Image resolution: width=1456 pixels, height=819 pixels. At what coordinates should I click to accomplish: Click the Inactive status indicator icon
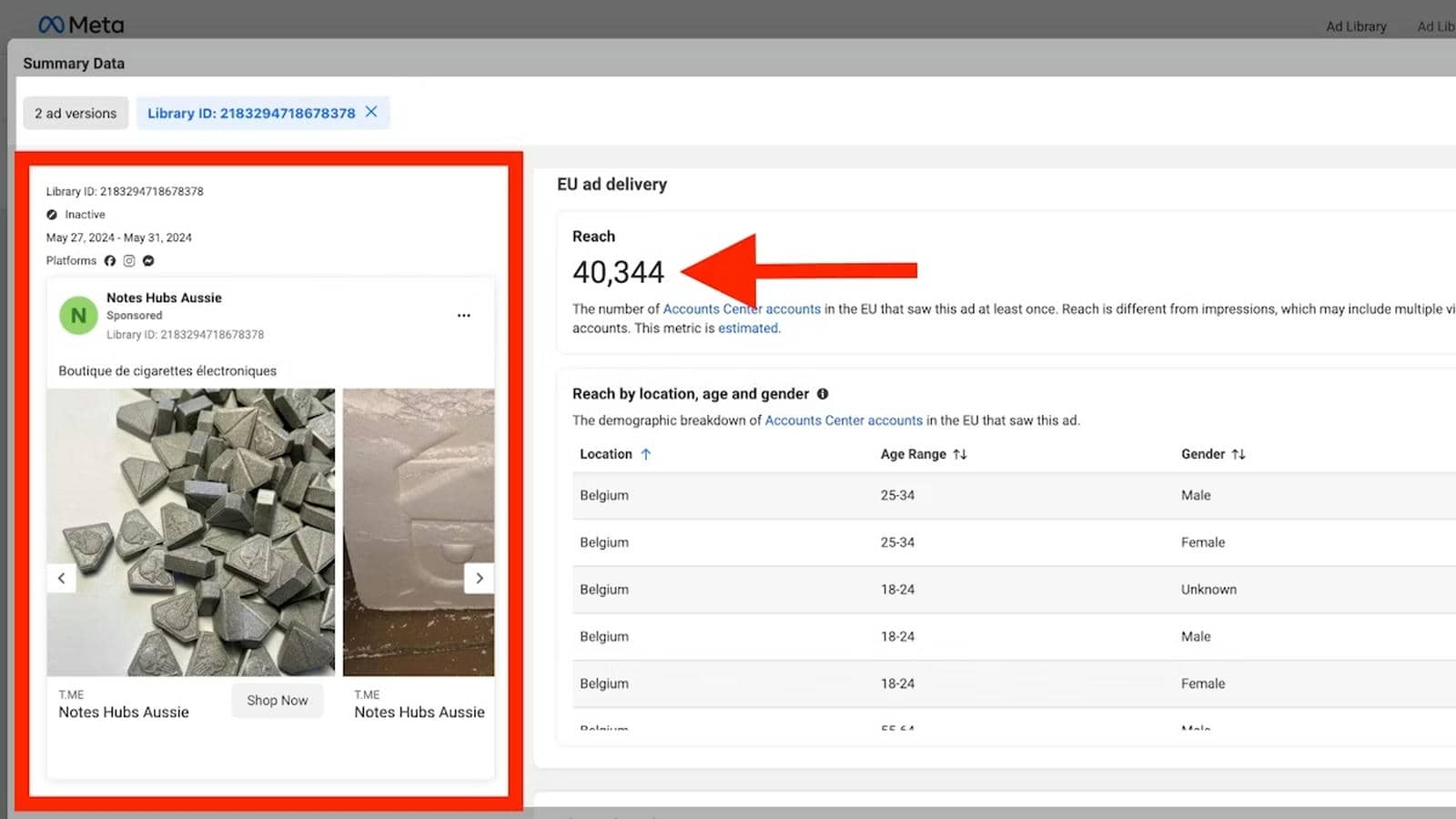tap(52, 214)
